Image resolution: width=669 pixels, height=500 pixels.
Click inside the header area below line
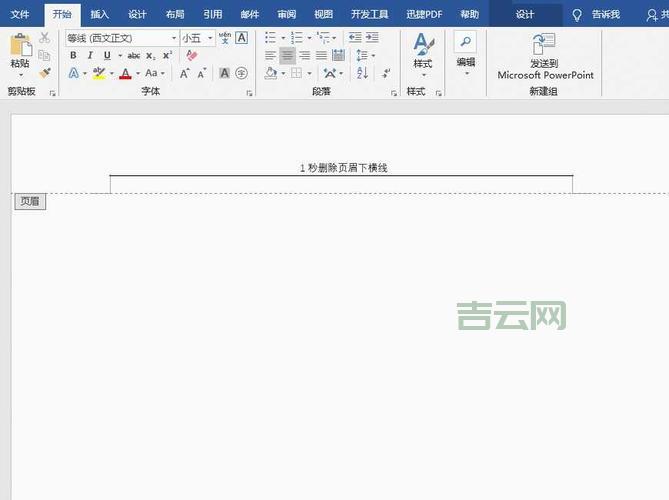click(341, 184)
